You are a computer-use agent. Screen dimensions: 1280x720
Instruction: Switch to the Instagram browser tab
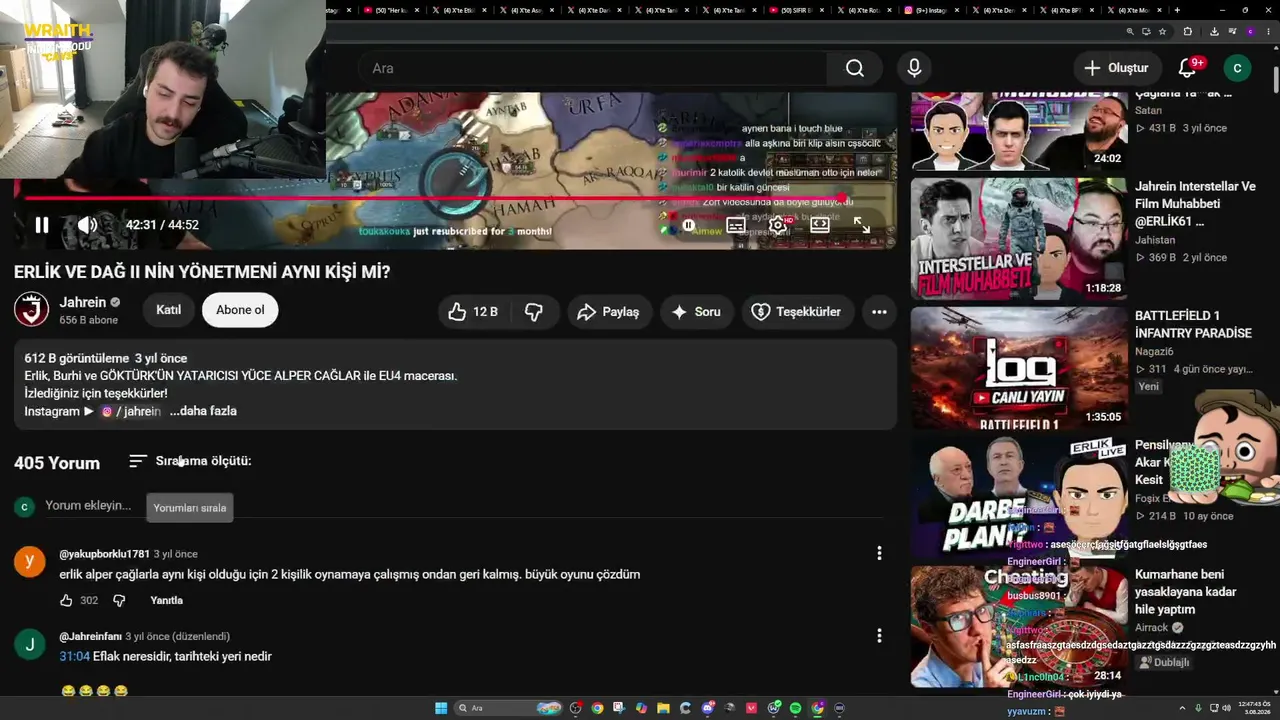click(x=930, y=10)
